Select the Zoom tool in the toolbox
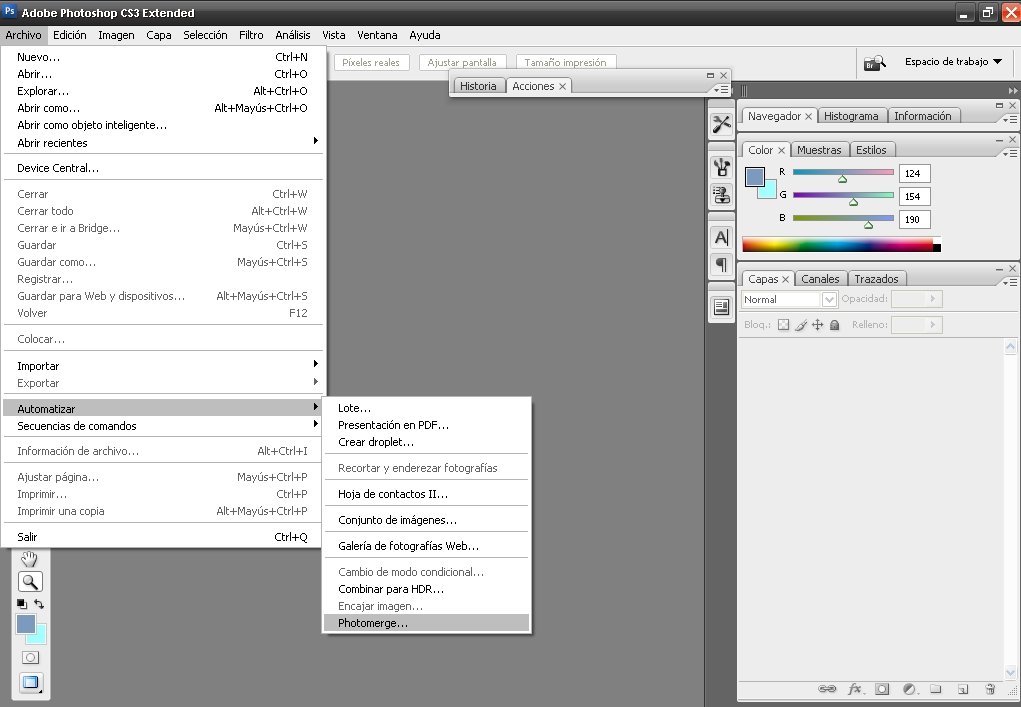 31,581
